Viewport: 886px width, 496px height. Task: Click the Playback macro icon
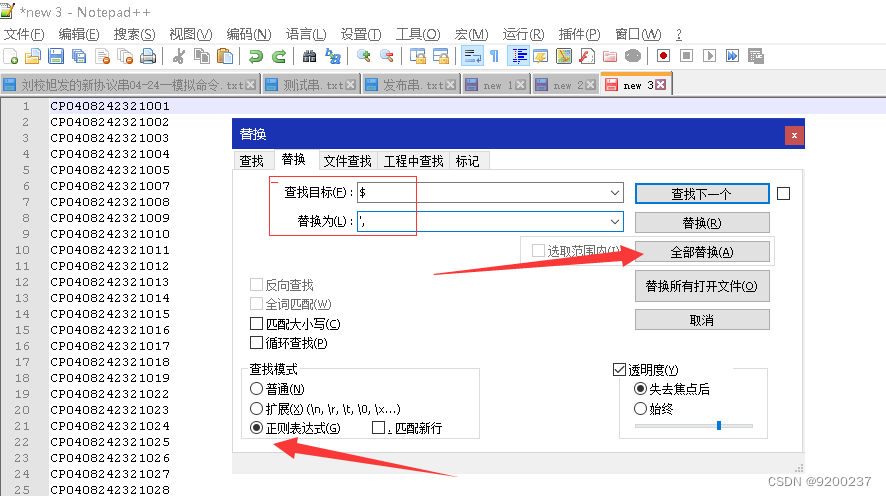tap(709, 56)
